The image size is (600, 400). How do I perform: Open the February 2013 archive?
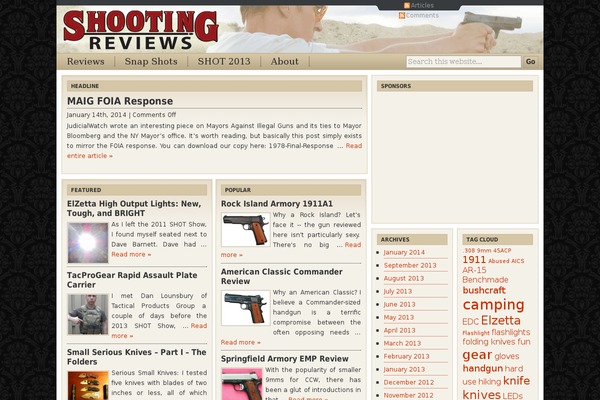406,356
